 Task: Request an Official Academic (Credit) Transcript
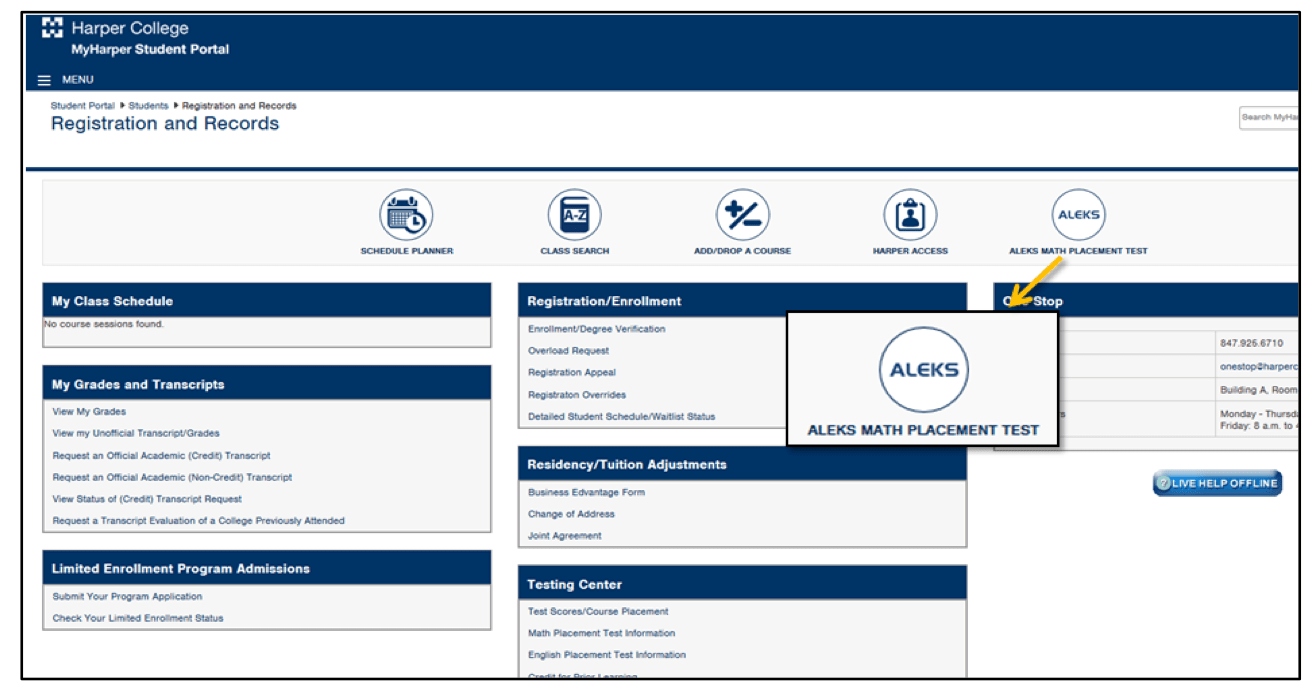coord(161,456)
